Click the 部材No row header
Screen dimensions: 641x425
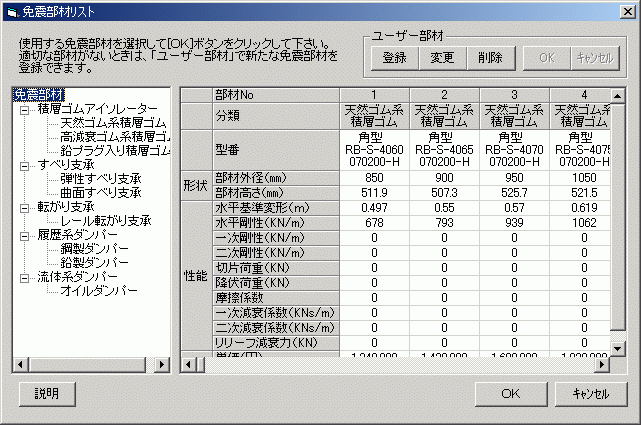pyautogui.click(x=276, y=95)
